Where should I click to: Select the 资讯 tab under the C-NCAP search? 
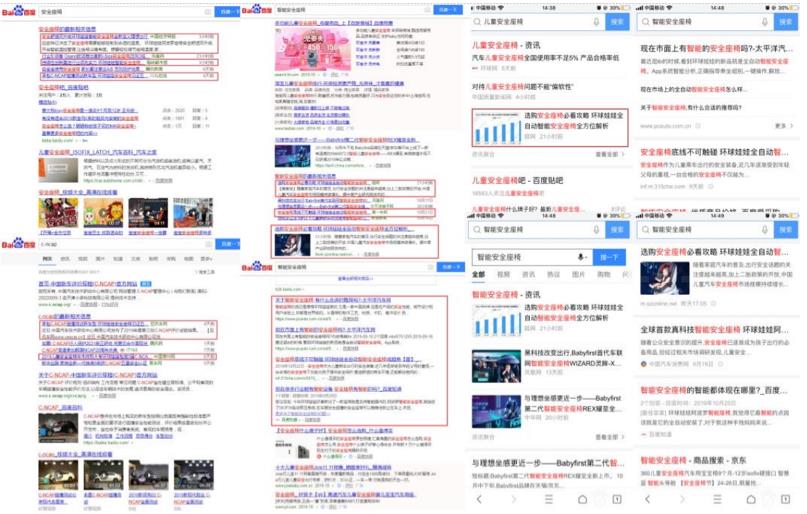pyautogui.click(x=65, y=259)
